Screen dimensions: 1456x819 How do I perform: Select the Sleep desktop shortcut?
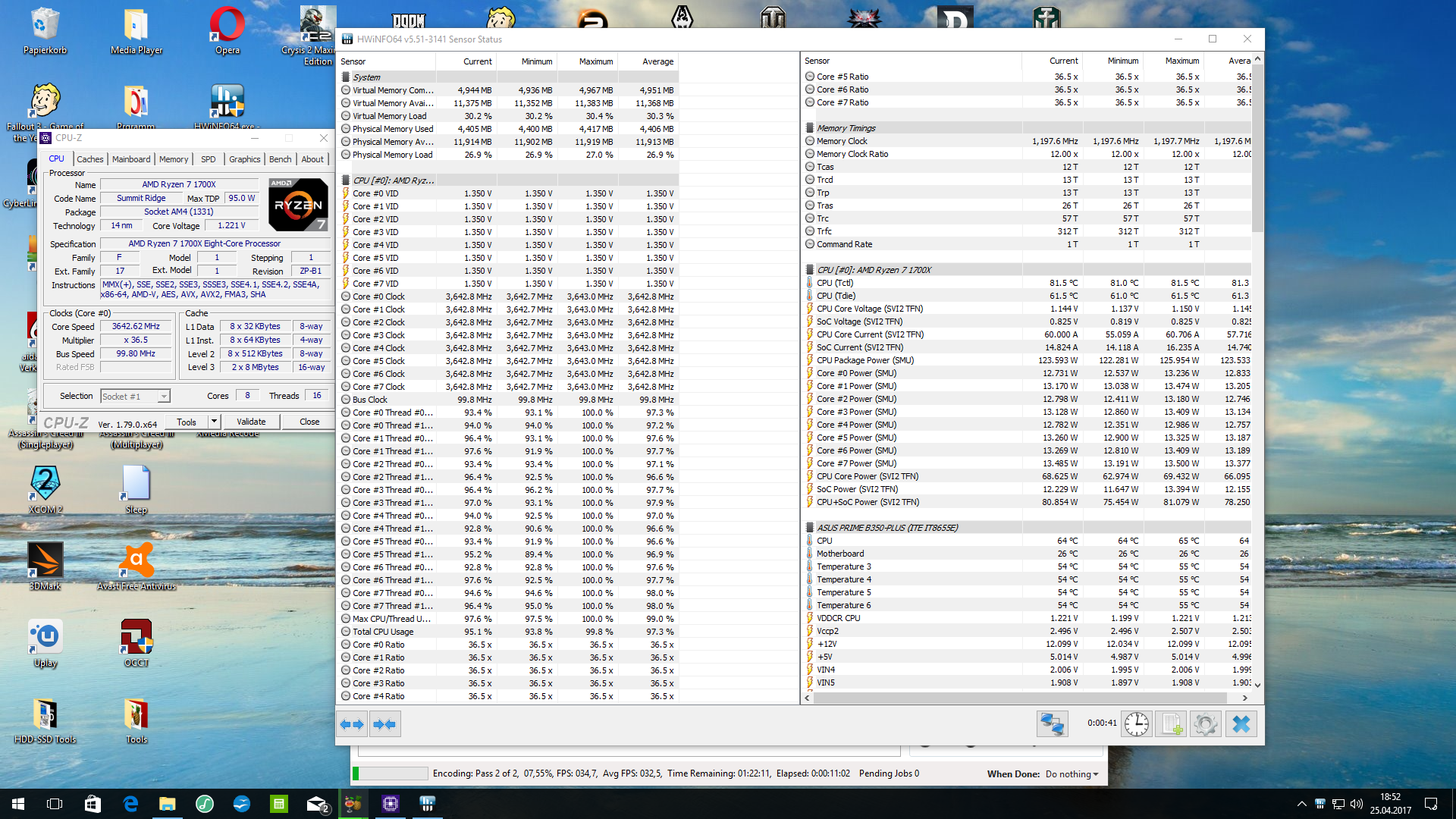tap(136, 489)
